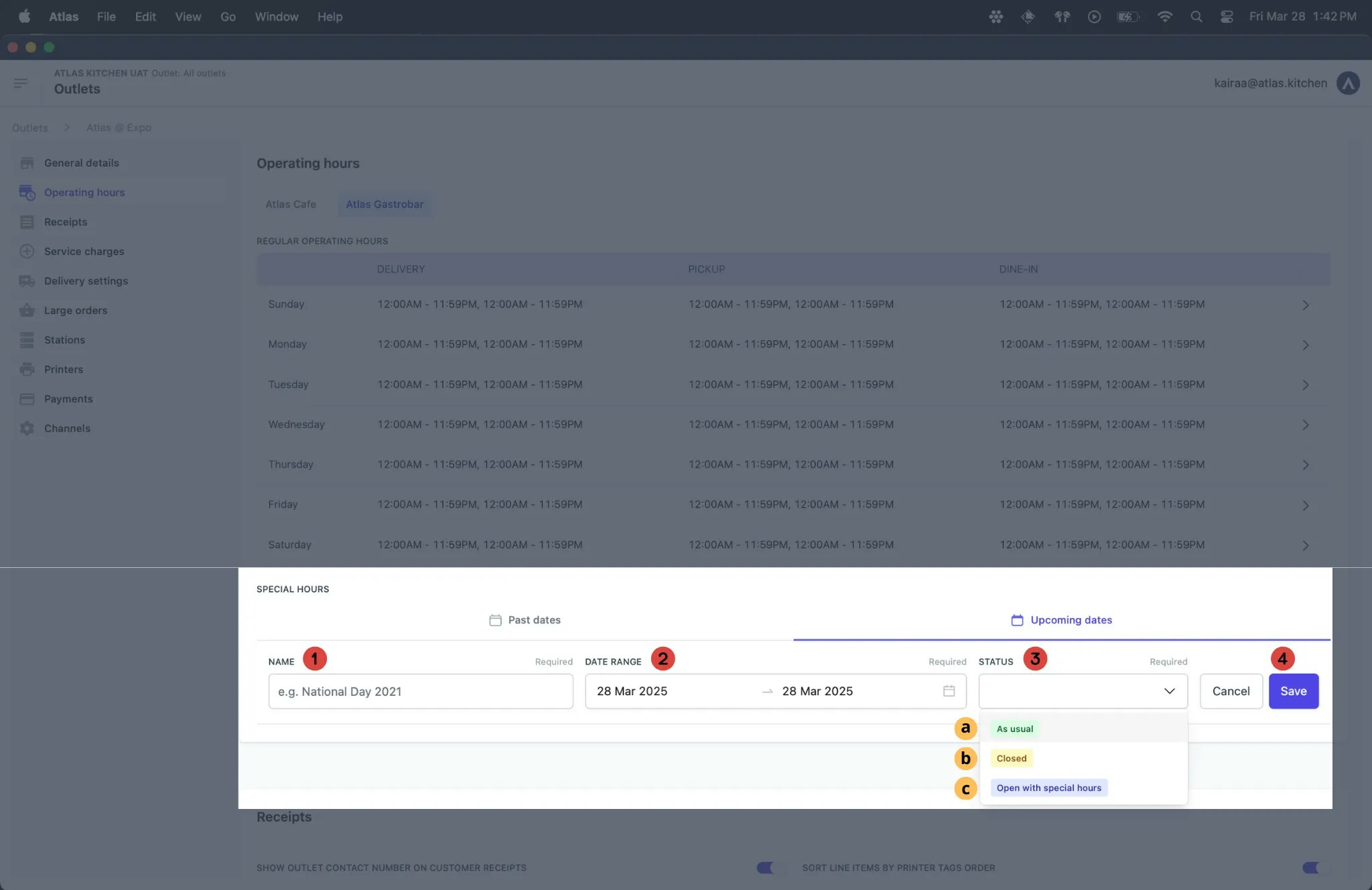Click the Delivery settings truck icon
Viewport: 1372px width, 890px height.
pyautogui.click(x=27, y=281)
